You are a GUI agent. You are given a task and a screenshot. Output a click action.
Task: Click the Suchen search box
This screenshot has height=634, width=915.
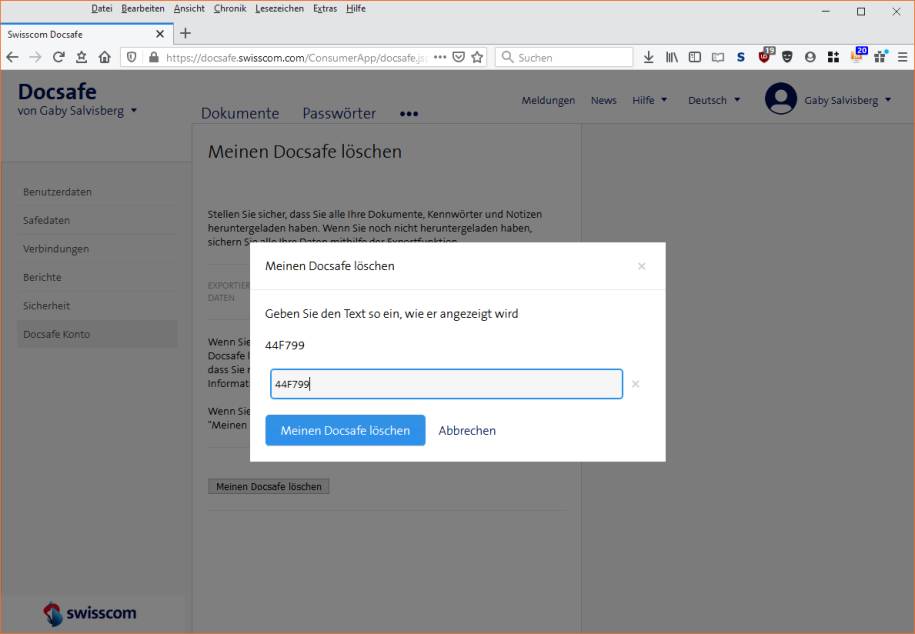[564, 57]
